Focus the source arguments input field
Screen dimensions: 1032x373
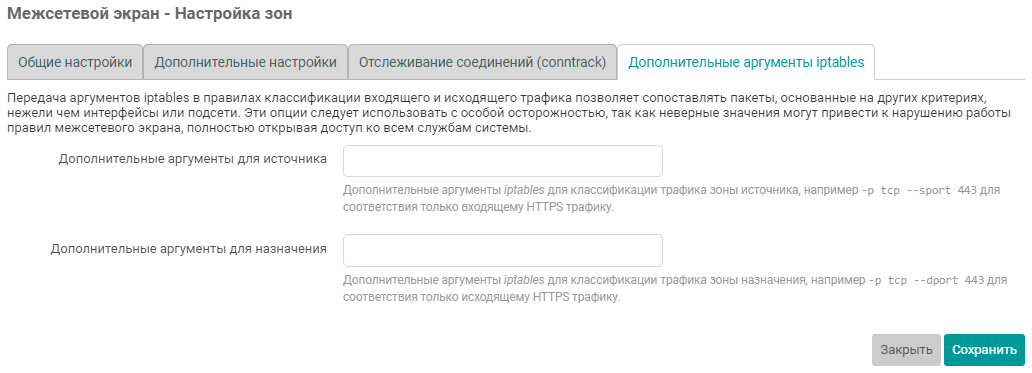(503, 161)
